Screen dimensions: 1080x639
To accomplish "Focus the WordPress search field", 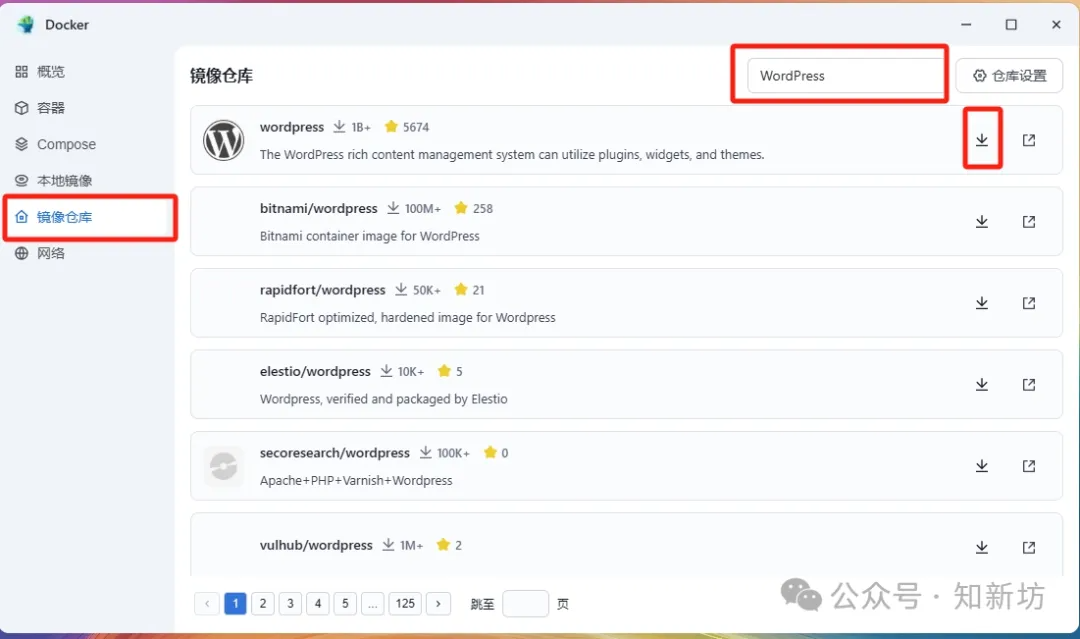I will [x=846, y=76].
